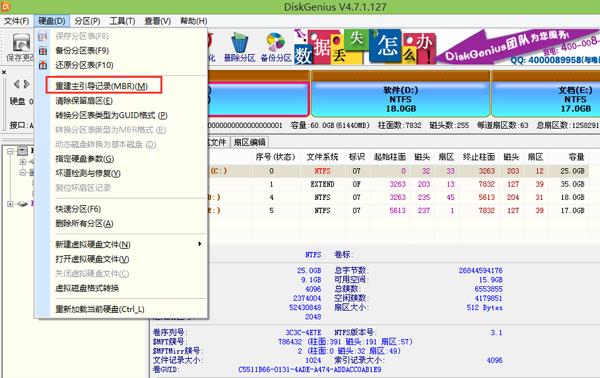Click the 终止柱面 column header
The height and width of the screenshot is (378, 600).
tap(479, 157)
